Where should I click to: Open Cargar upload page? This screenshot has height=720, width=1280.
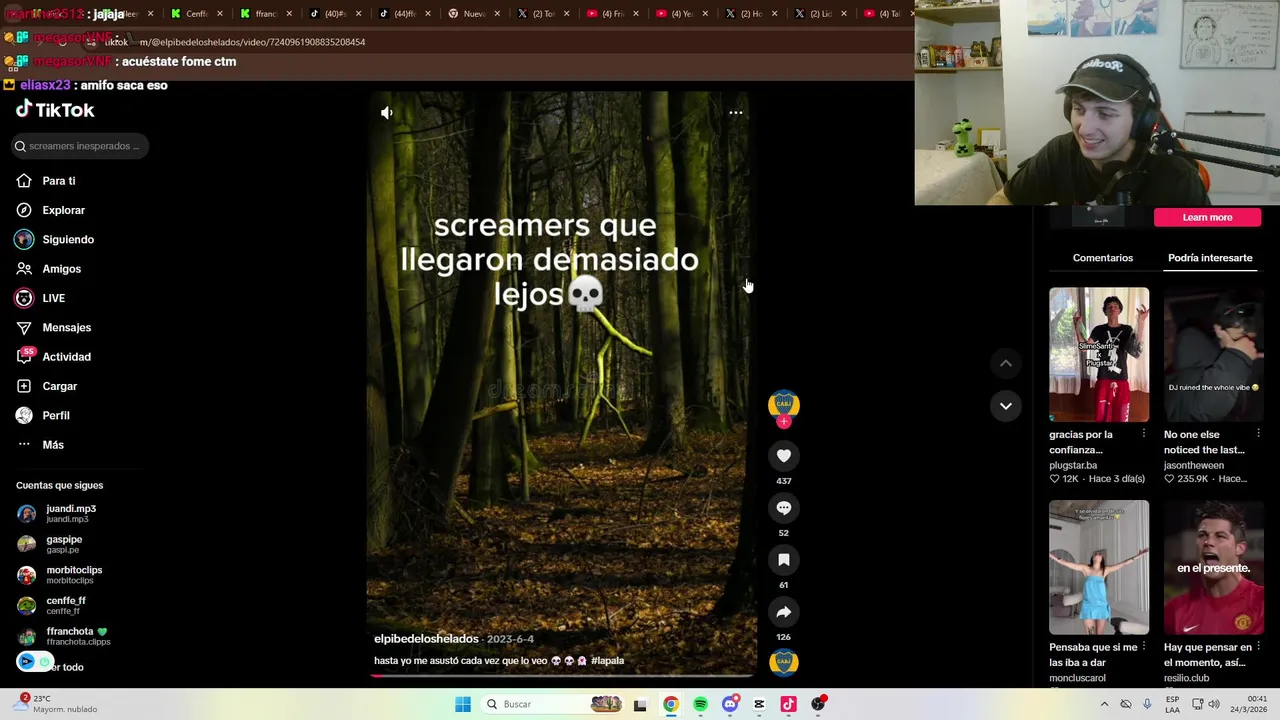pyautogui.click(x=59, y=386)
